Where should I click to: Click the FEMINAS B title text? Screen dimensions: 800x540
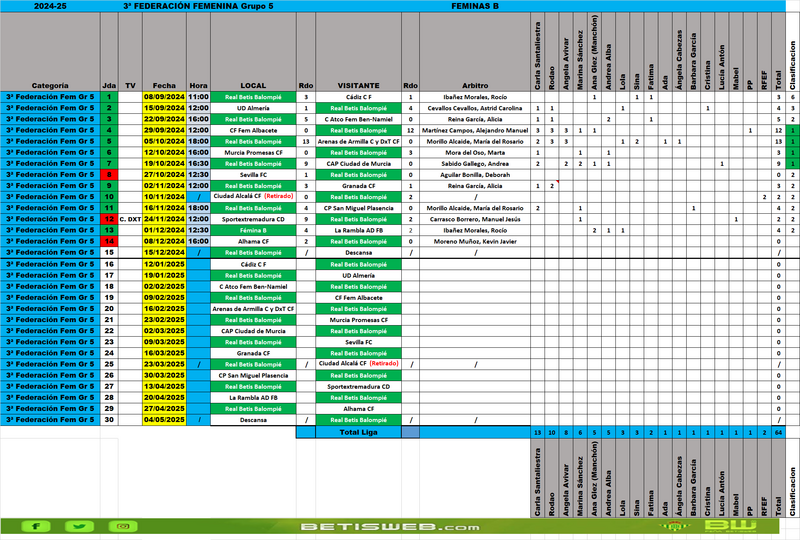(x=475, y=6)
